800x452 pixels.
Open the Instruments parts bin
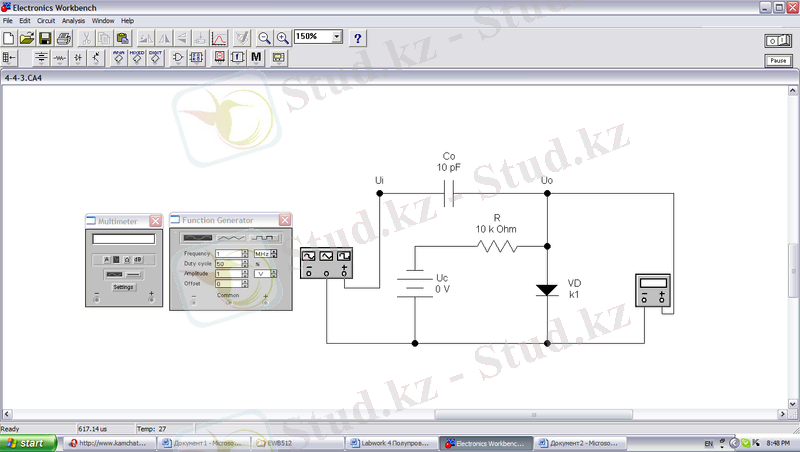tap(278, 58)
